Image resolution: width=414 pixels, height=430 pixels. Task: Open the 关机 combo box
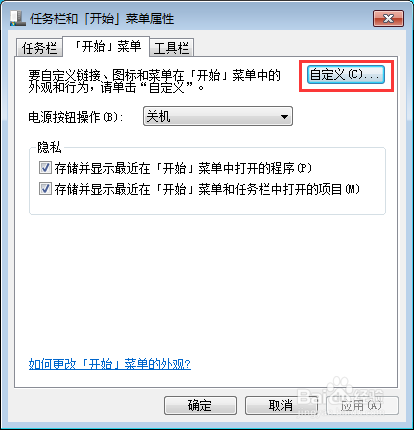pyautogui.click(x=218, y=116)
